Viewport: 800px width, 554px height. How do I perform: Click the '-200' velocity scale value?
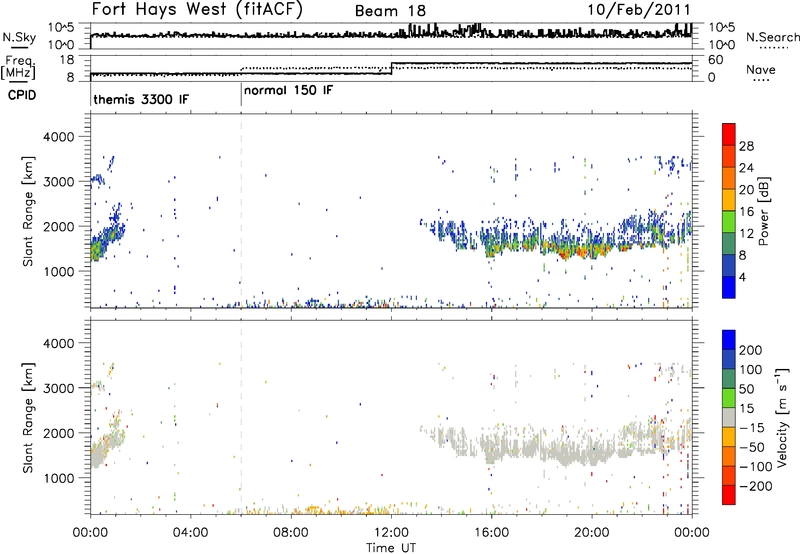click(x=755, y=486)
